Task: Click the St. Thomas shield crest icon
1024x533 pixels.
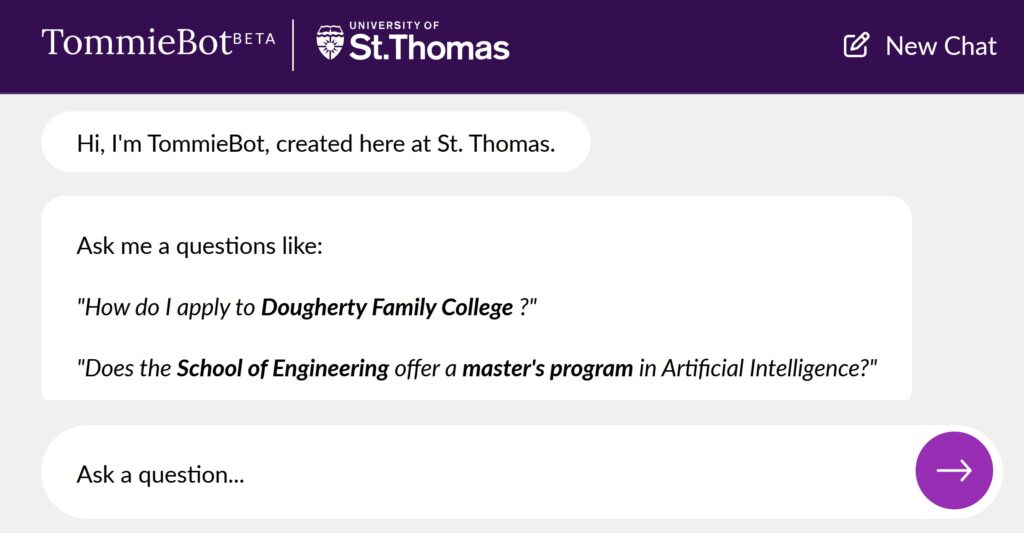Action: (330, 43)
